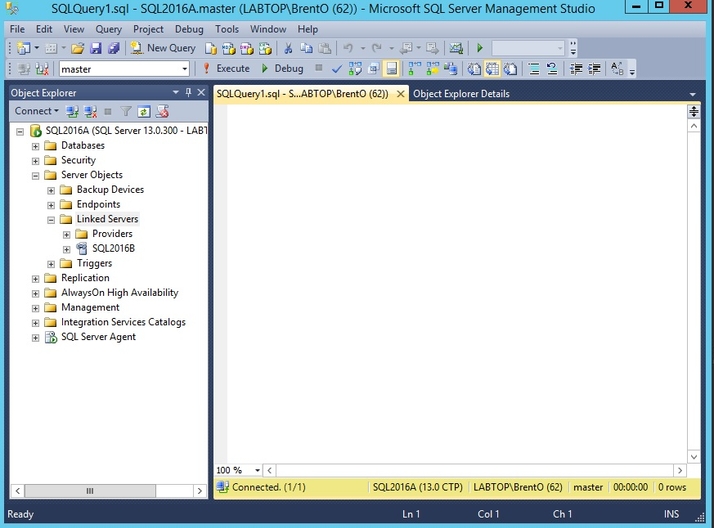Image resolution: width=714 pixels, height=528 pixels.
Task: Click the Open File folder icon
Action: pyautogui.click(x=77, y=48)
